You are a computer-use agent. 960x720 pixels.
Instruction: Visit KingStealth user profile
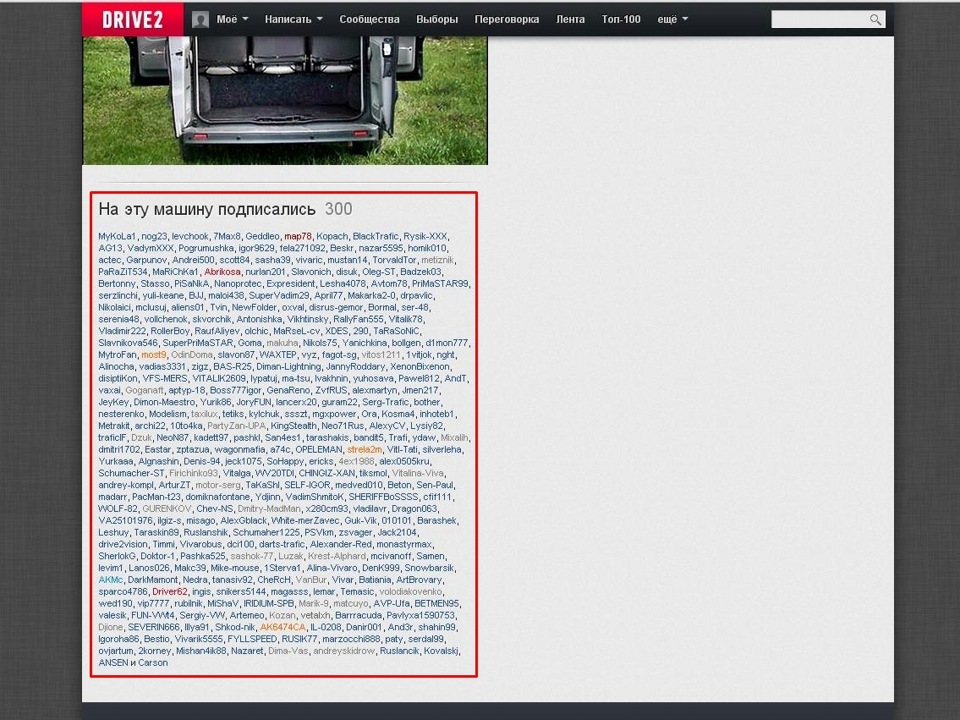(294, 426)
